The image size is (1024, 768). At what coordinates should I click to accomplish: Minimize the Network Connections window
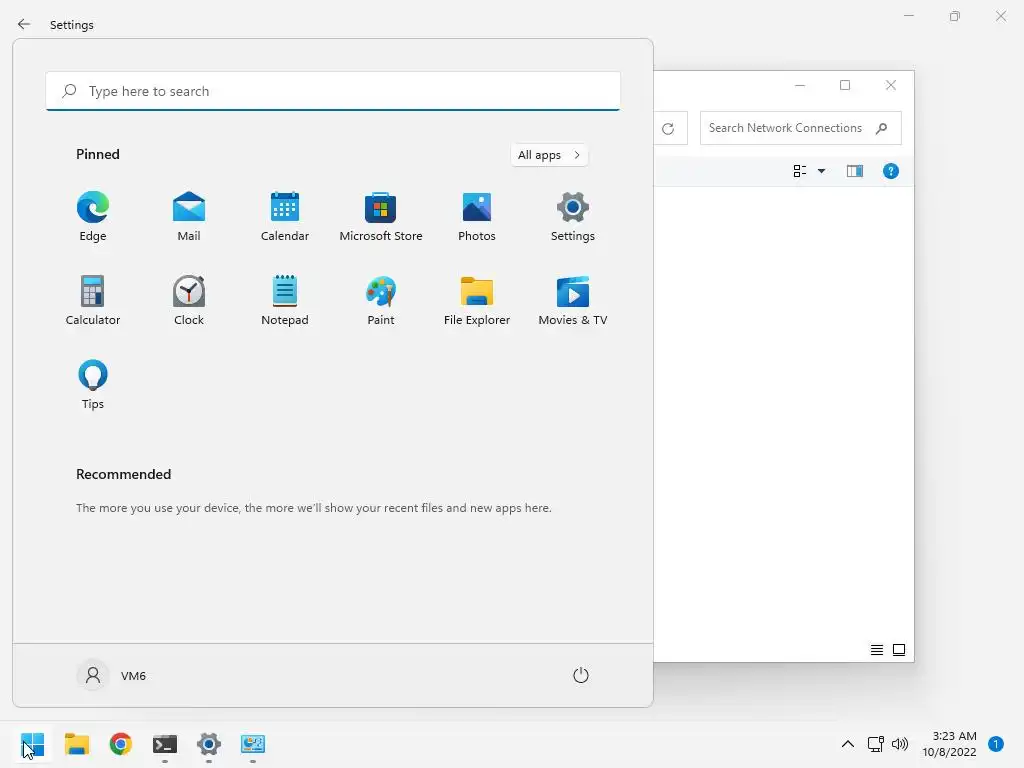(799, 85)
